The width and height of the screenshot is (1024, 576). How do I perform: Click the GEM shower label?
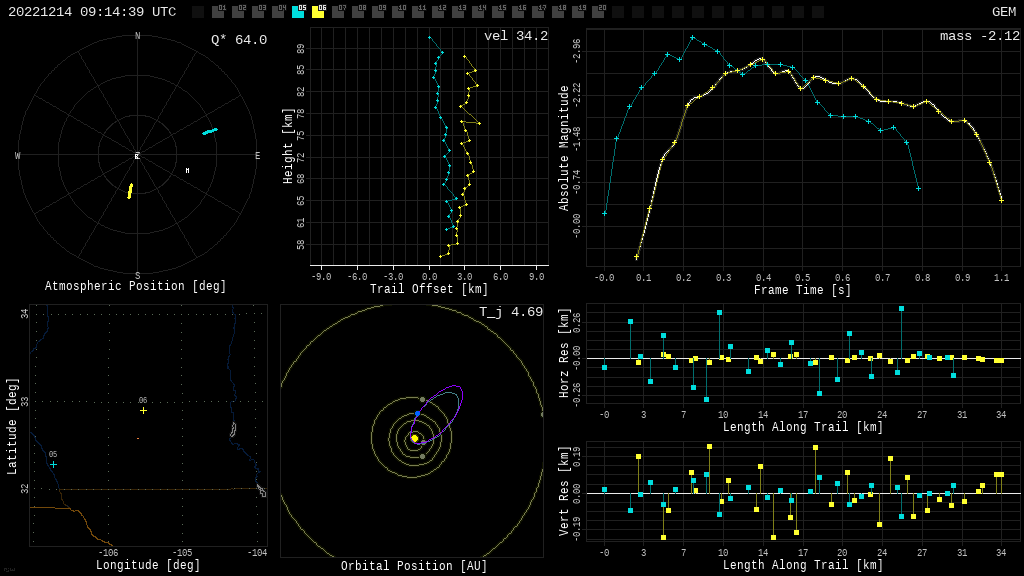(1003, 12)
